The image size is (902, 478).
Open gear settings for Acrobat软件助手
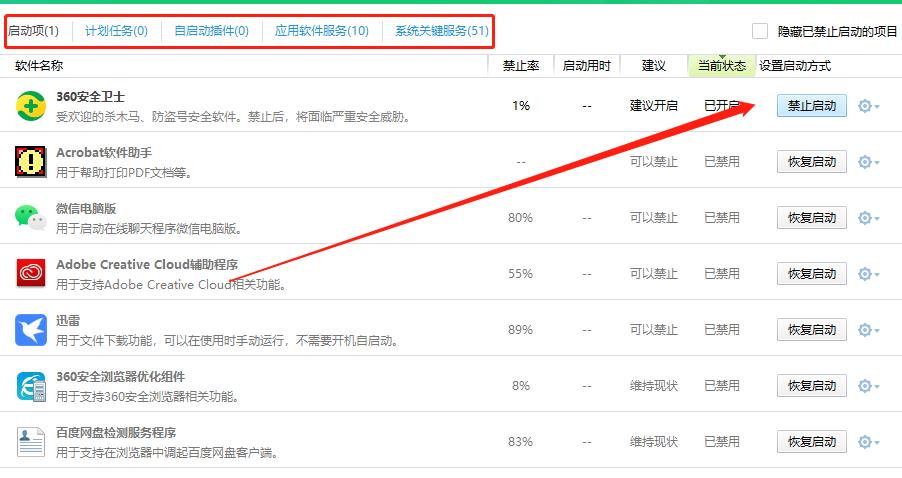[x=868, y=162]
